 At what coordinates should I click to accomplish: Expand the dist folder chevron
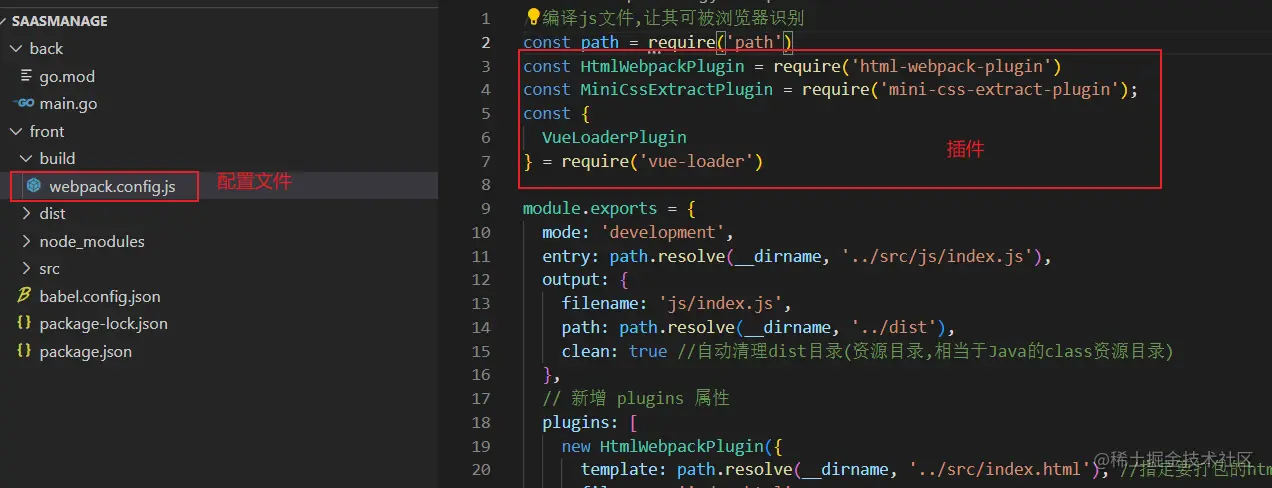click(25, 214)
